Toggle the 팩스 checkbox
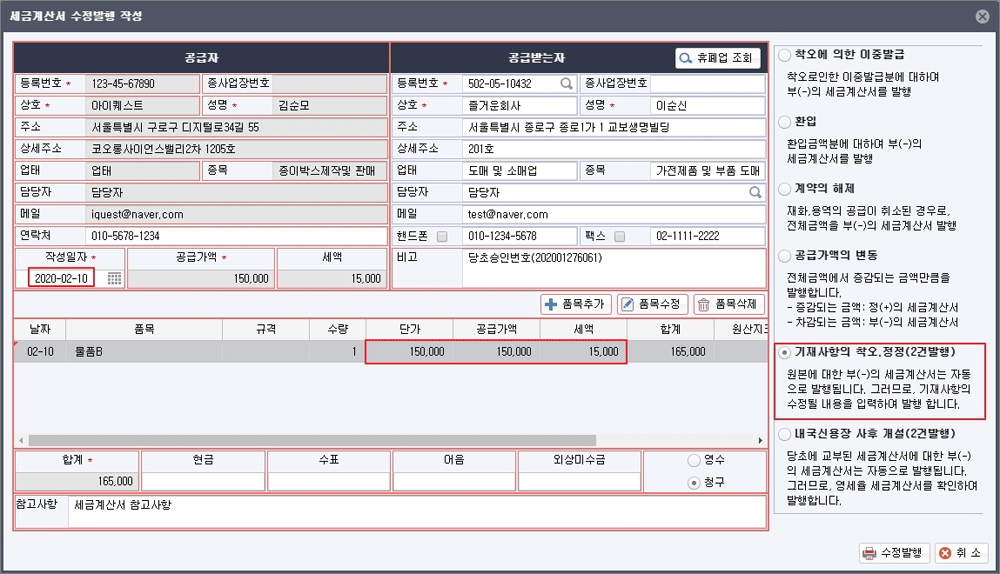This screenshot has height=574, width=1000. coord(620,237)
